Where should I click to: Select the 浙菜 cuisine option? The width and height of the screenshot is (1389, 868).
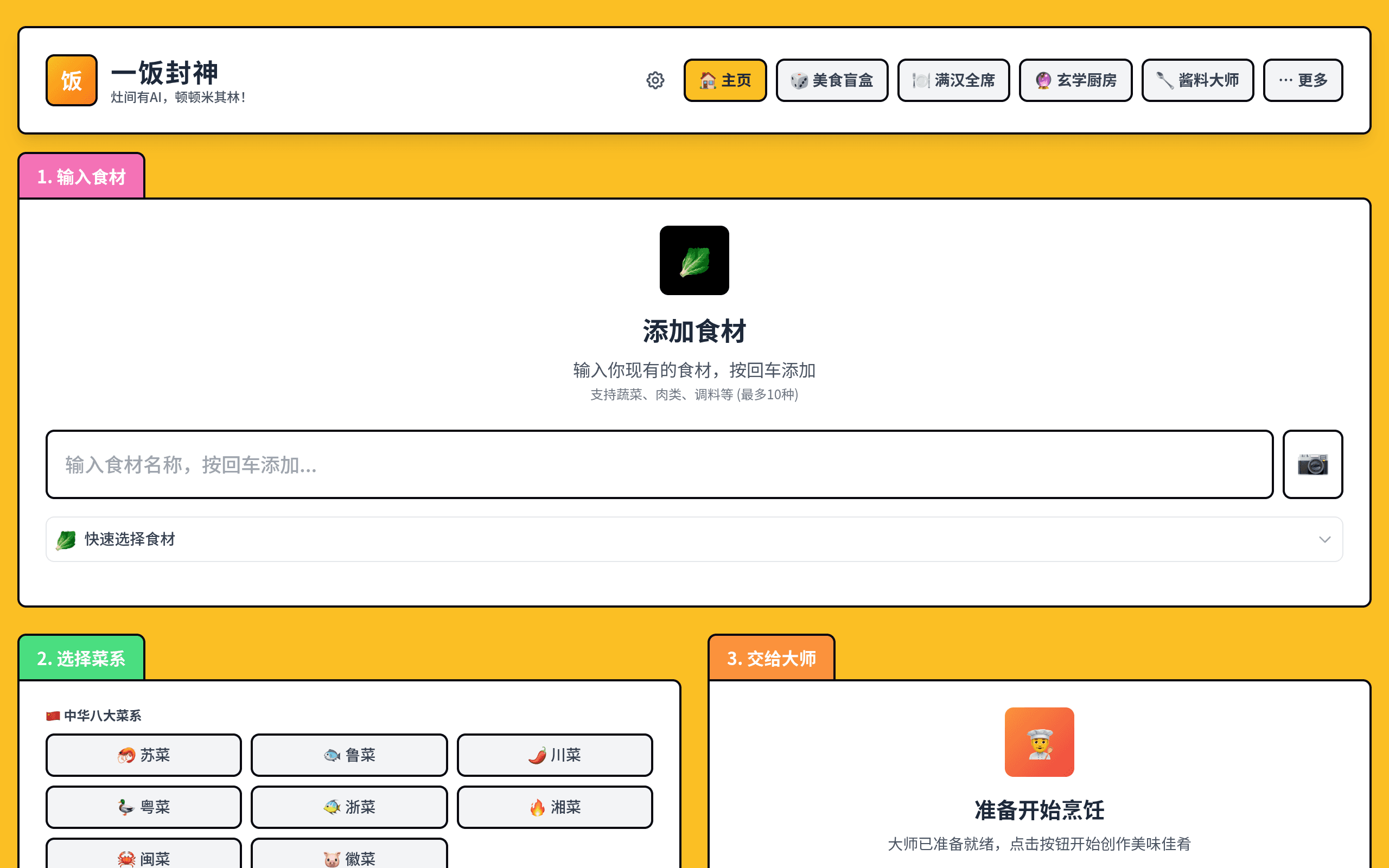pos(349,807)
